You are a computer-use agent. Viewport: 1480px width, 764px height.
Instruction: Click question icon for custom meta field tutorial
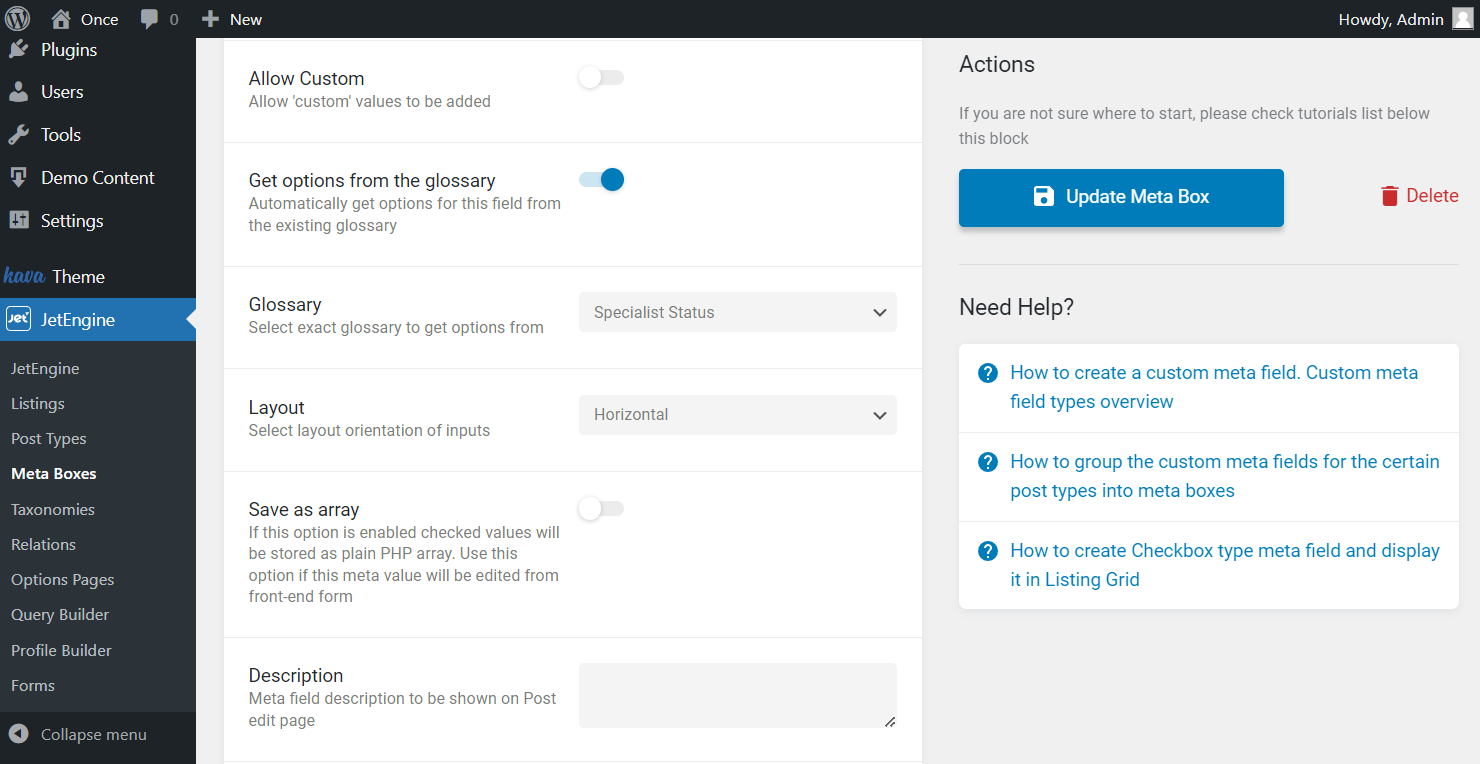[987, 373]
